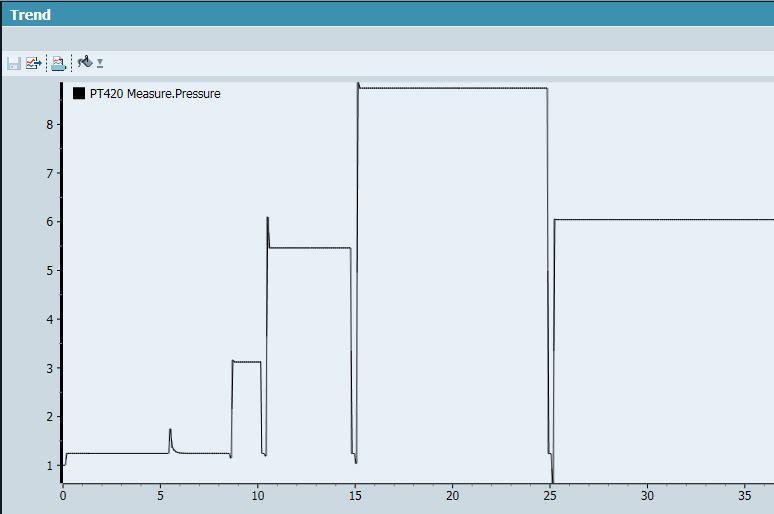Screen dimensions: 774x514
Task: Click the x-axis label 30
Action: pos(647,496)
